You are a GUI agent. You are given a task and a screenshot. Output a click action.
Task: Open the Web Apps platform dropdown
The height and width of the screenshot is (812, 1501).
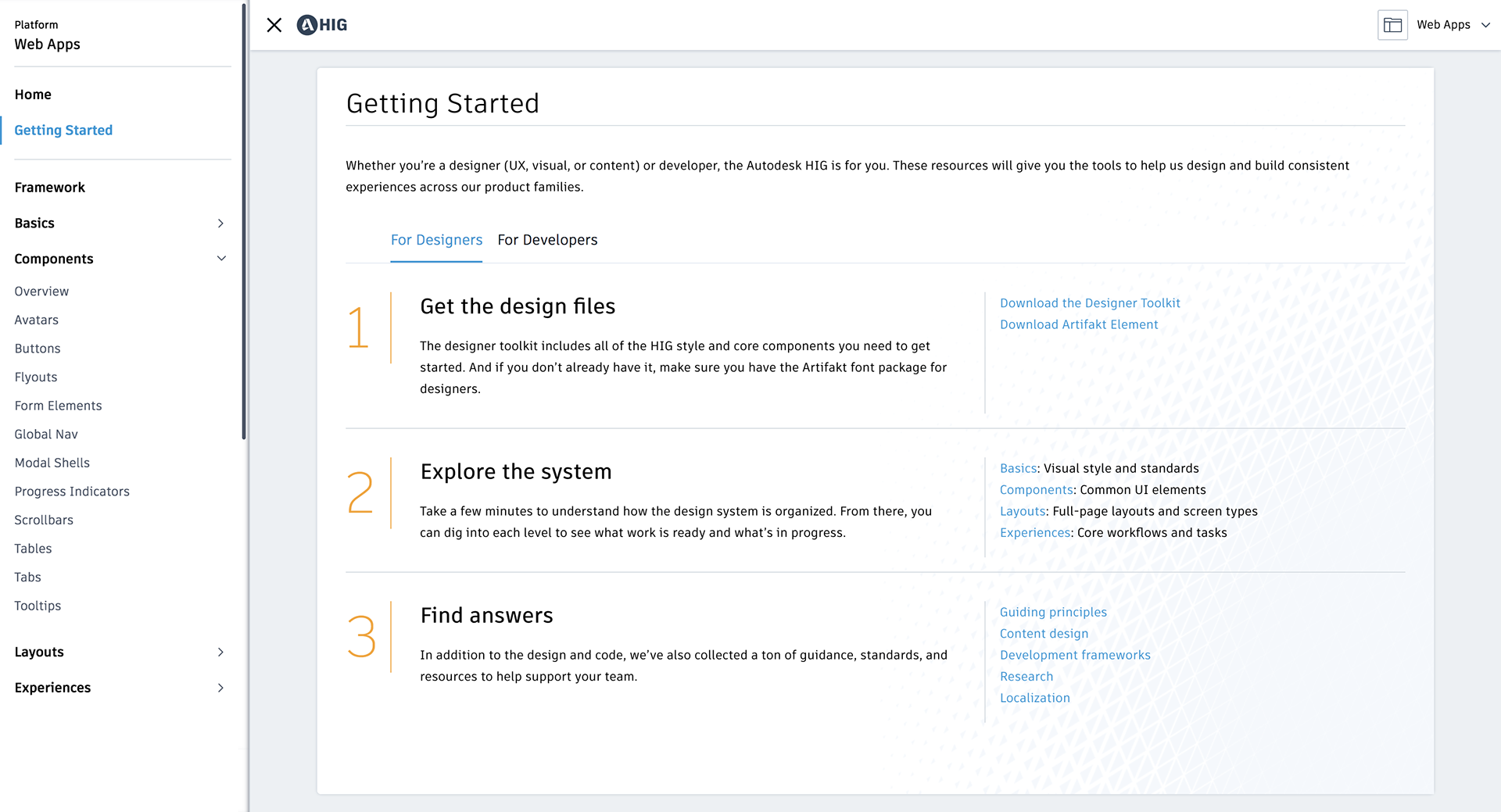(1453, 25)
